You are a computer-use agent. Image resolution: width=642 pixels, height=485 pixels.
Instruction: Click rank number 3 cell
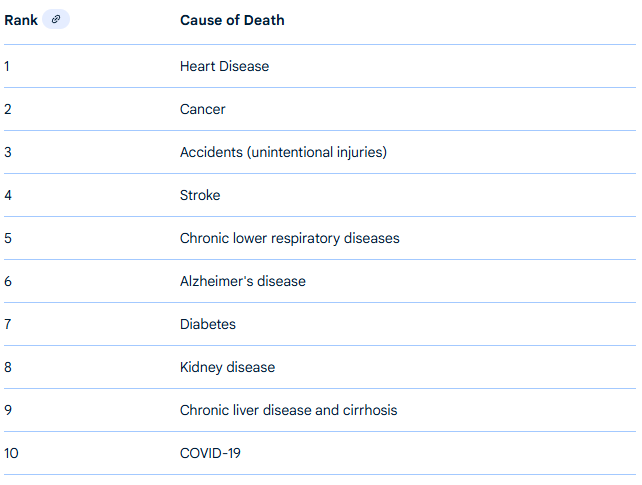[x=8, y=152]
